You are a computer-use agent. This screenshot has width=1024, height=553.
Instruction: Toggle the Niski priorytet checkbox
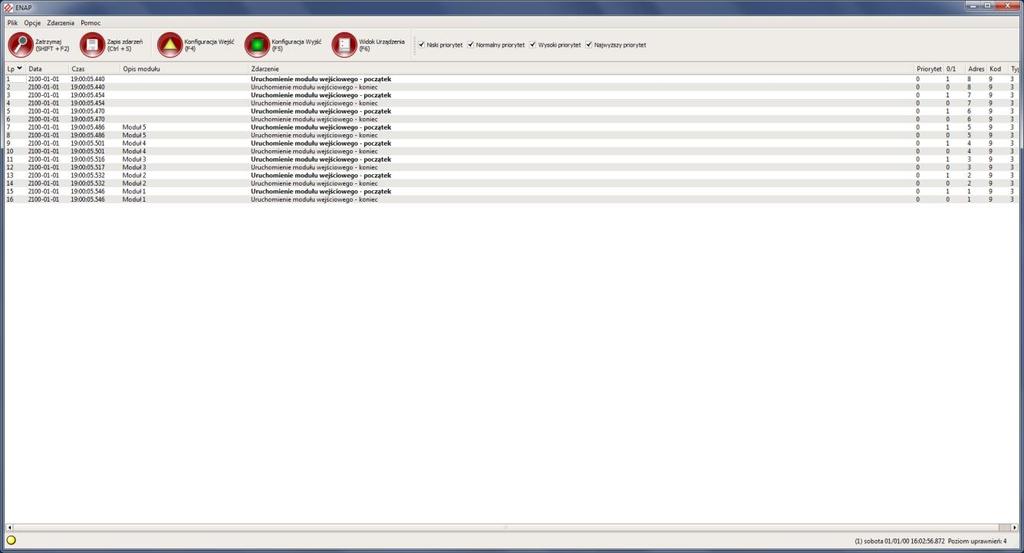click(421, 44)
